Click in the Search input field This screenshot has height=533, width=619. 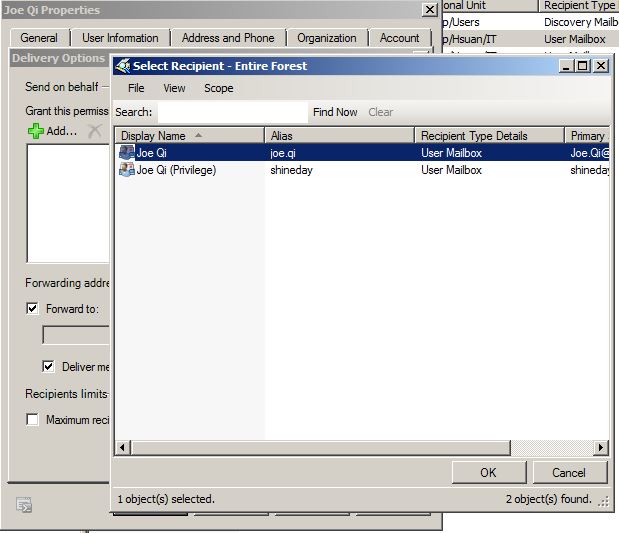pyautogui.click(x=233, y=112)
